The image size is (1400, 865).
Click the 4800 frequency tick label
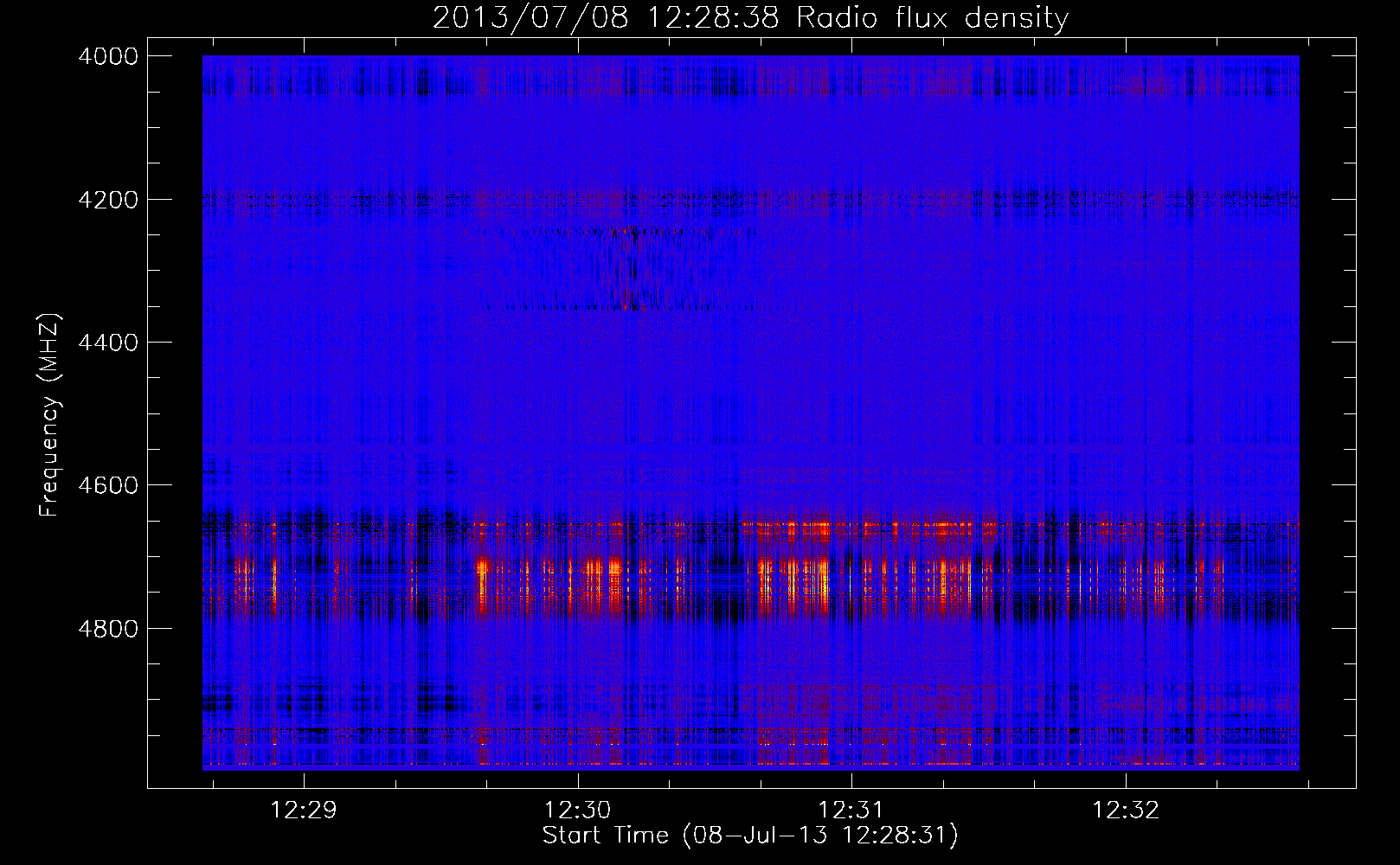(108, 628)
